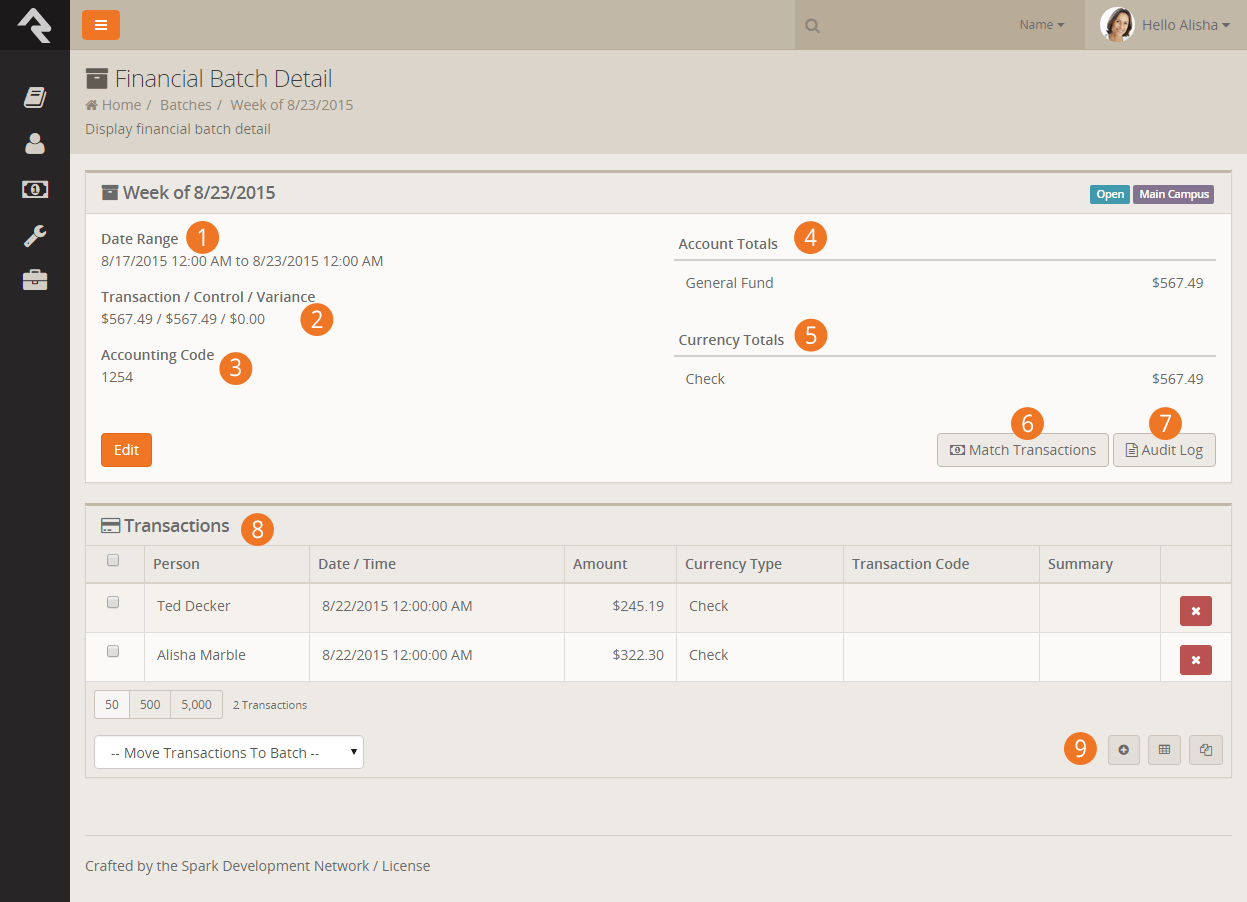Image resolution: width=1247 pixels, height=902 pixels.
Task: Tick the checkbox for Ted Decker
Action: pyautogui.click(x=113, y=602)
